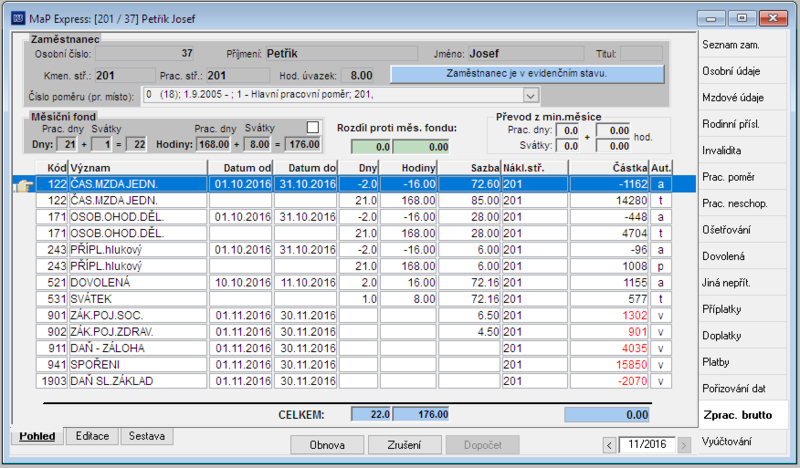
Task: Select the row 531 SVÁTEK
Action: (354, 299)
